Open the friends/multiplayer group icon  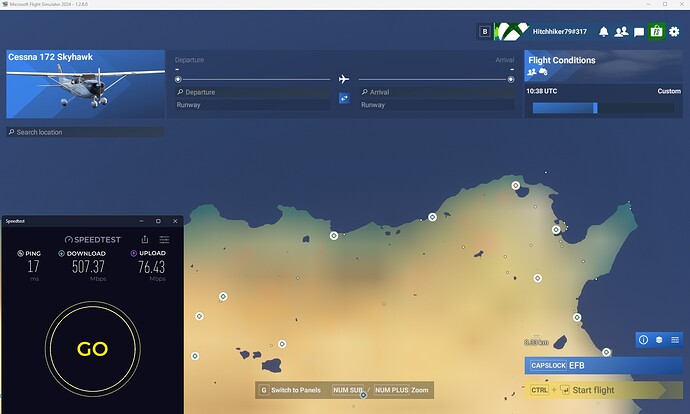pos(621,32)
